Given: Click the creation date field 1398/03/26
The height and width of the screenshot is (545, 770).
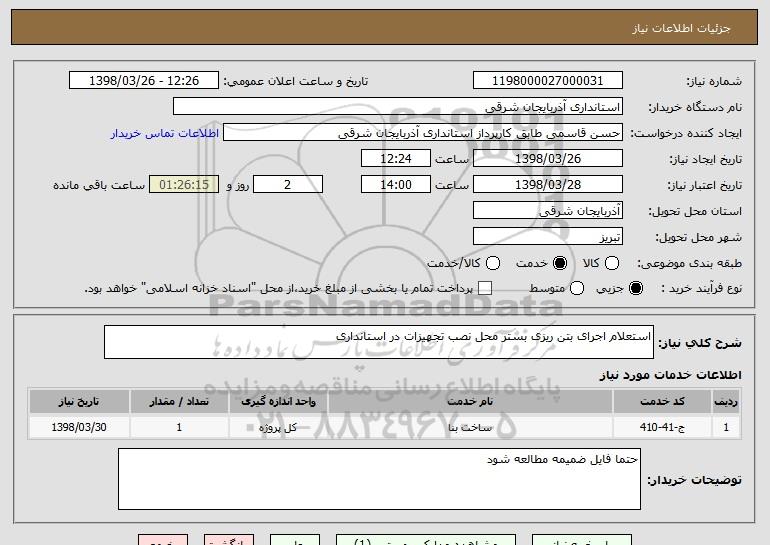Looking at the screenshot, I should (548, 159).
